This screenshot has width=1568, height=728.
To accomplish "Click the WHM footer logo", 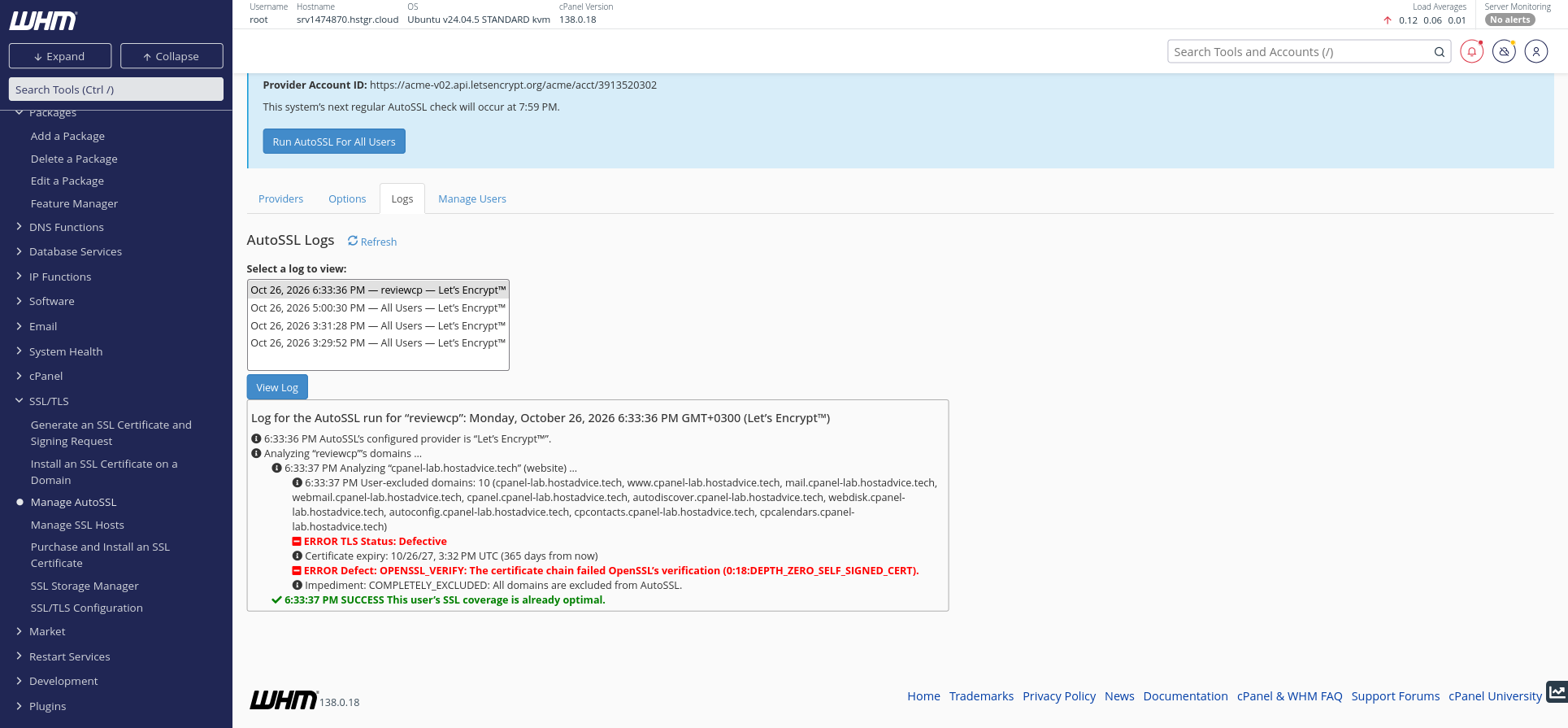I will coord(284,700).
